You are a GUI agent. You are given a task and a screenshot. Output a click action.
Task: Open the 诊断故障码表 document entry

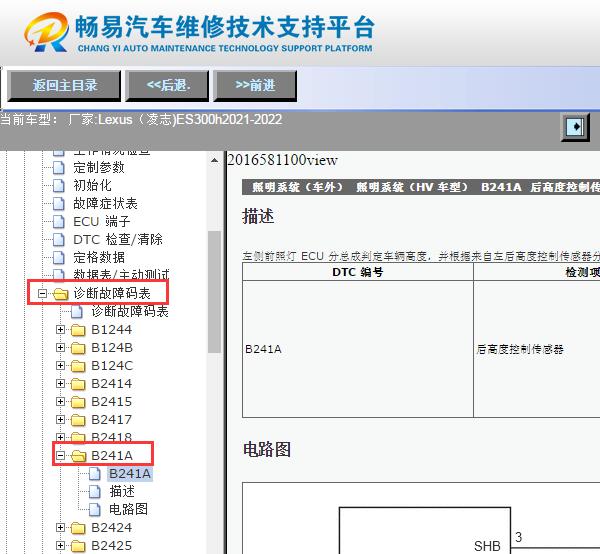(130, 311)
